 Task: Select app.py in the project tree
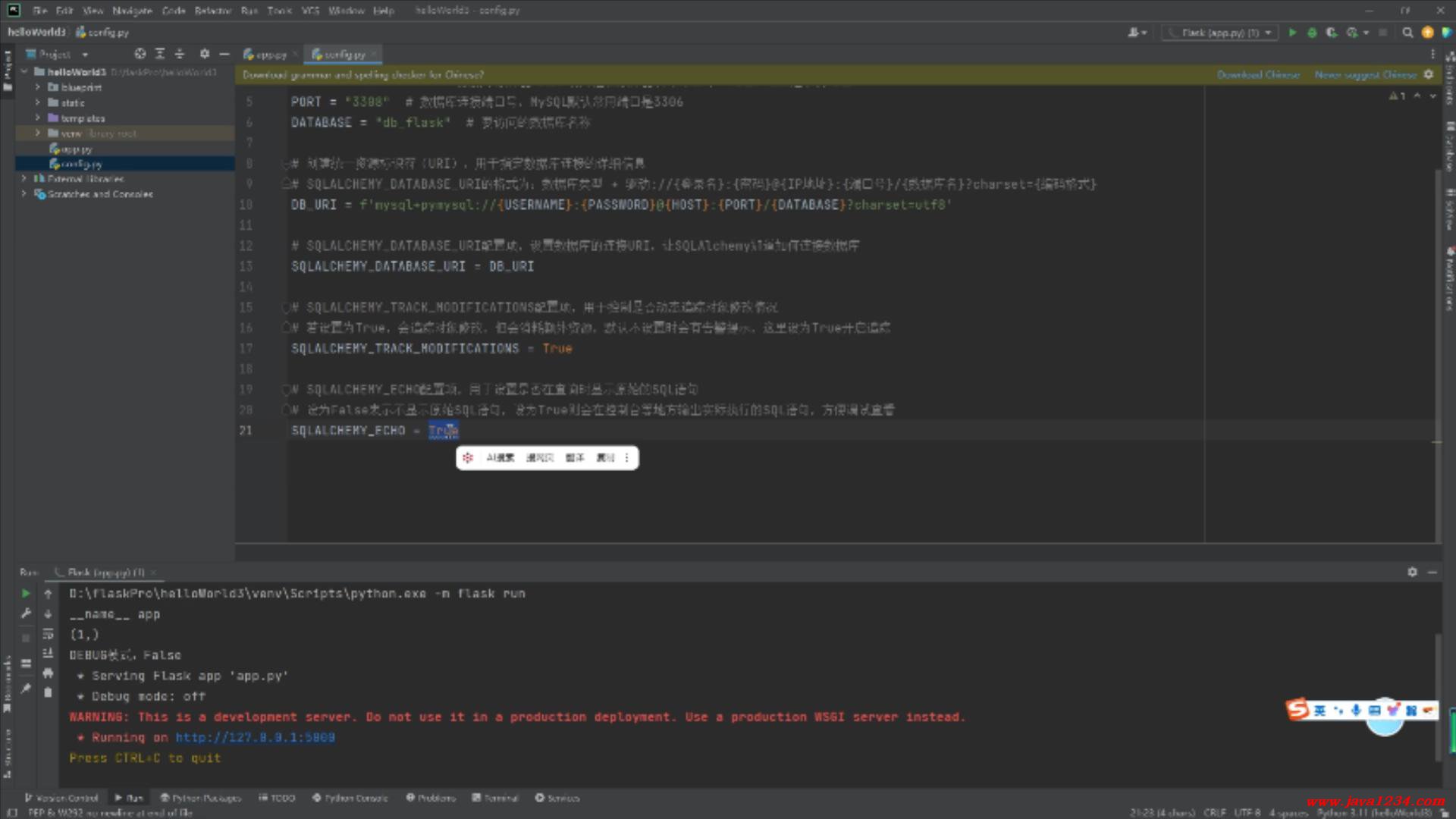[x=76, y=149]
